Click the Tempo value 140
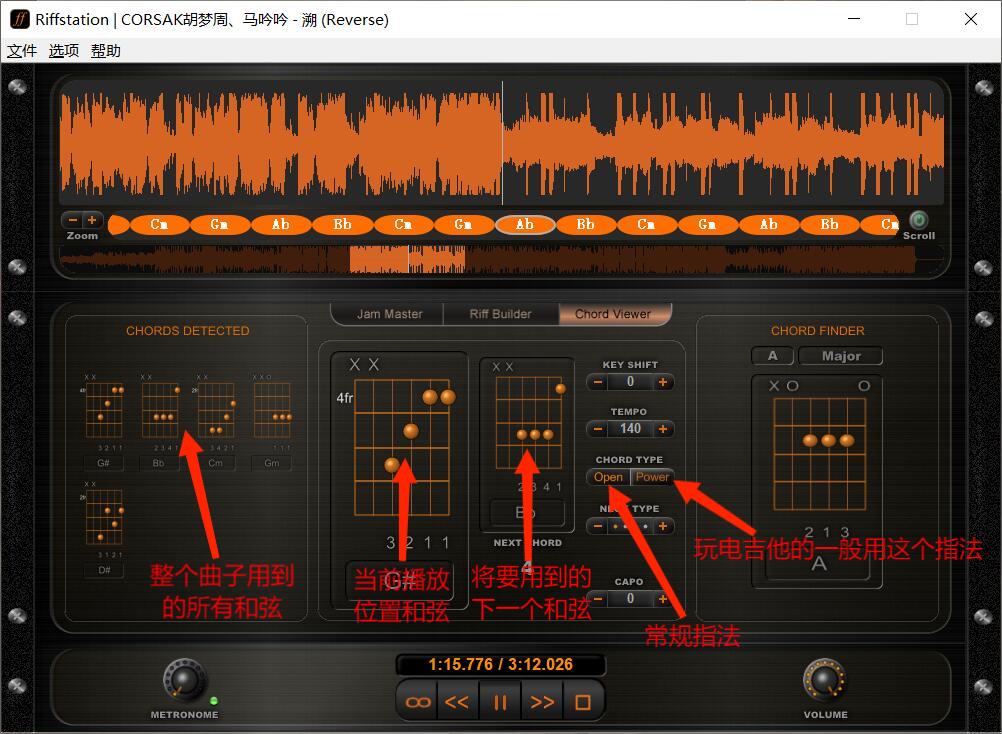The height and width of the screenshot is (734, 1002). pyautogui.click(x=630, y=429)
